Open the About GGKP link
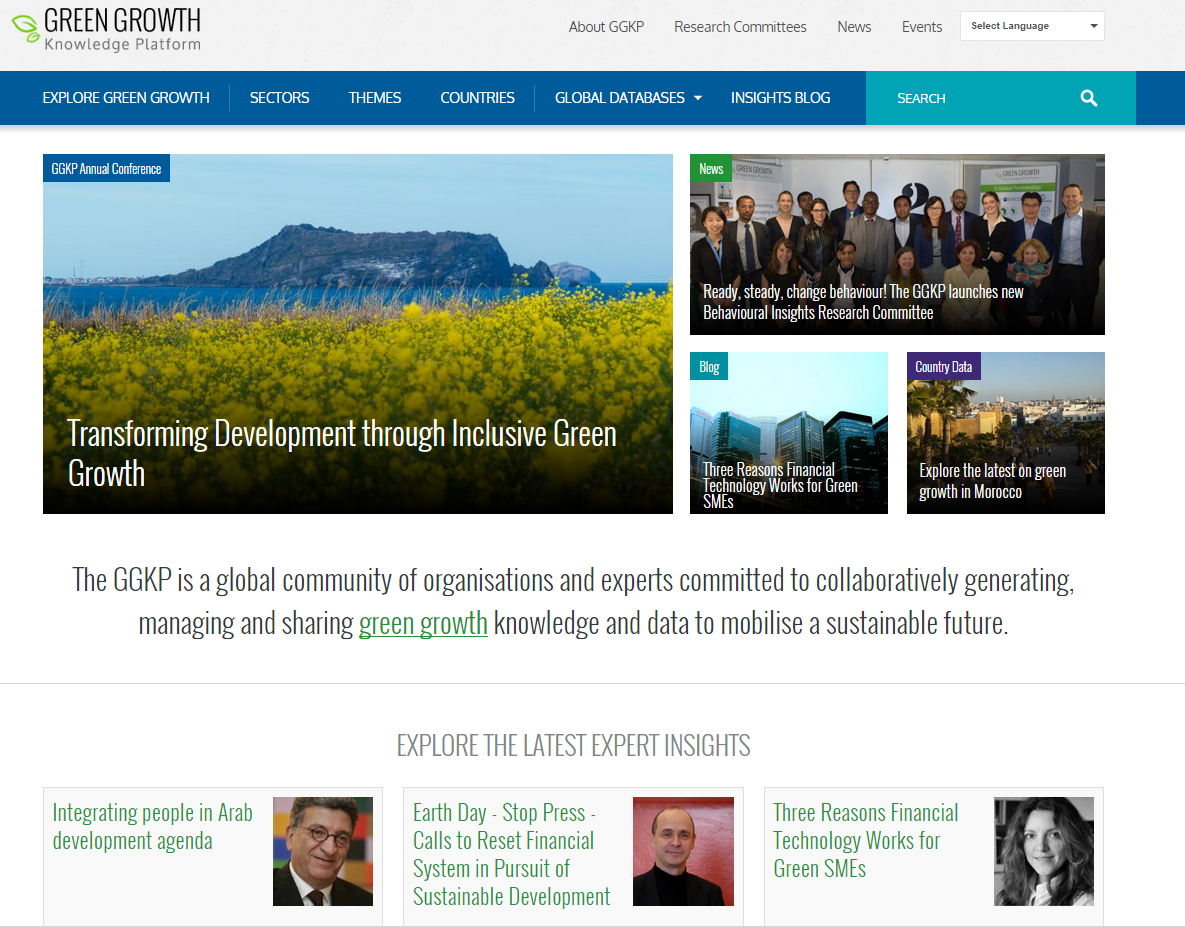This screenshot has width=1185, height=927. pos(606,27)
